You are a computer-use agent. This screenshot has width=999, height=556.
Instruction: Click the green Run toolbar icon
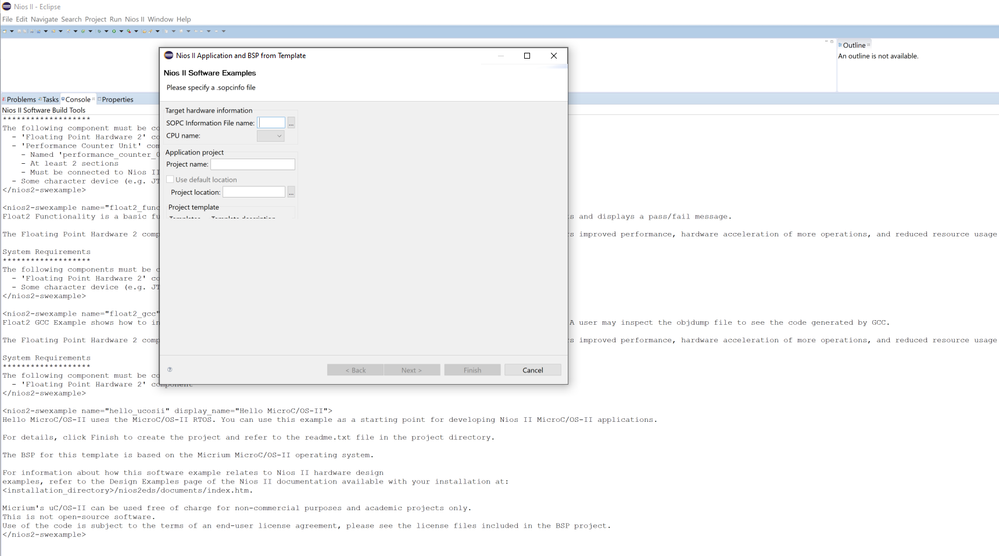point(113,31)
